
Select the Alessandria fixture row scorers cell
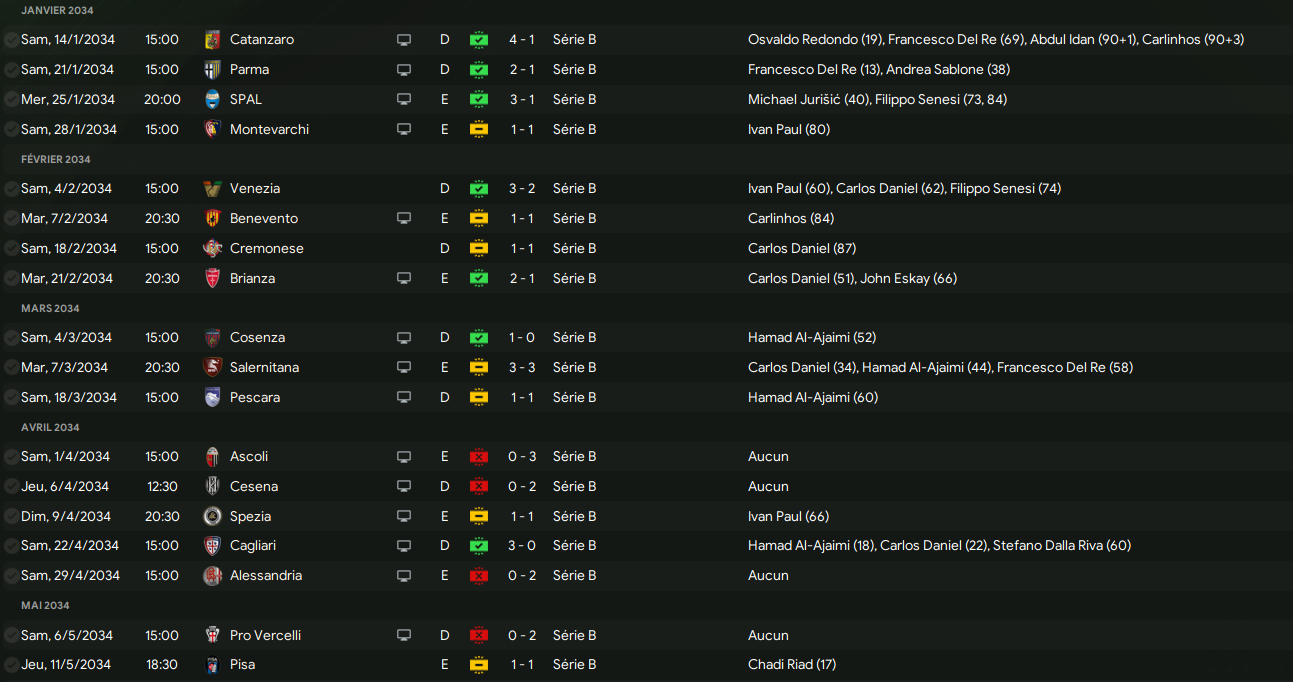(768, 576)
